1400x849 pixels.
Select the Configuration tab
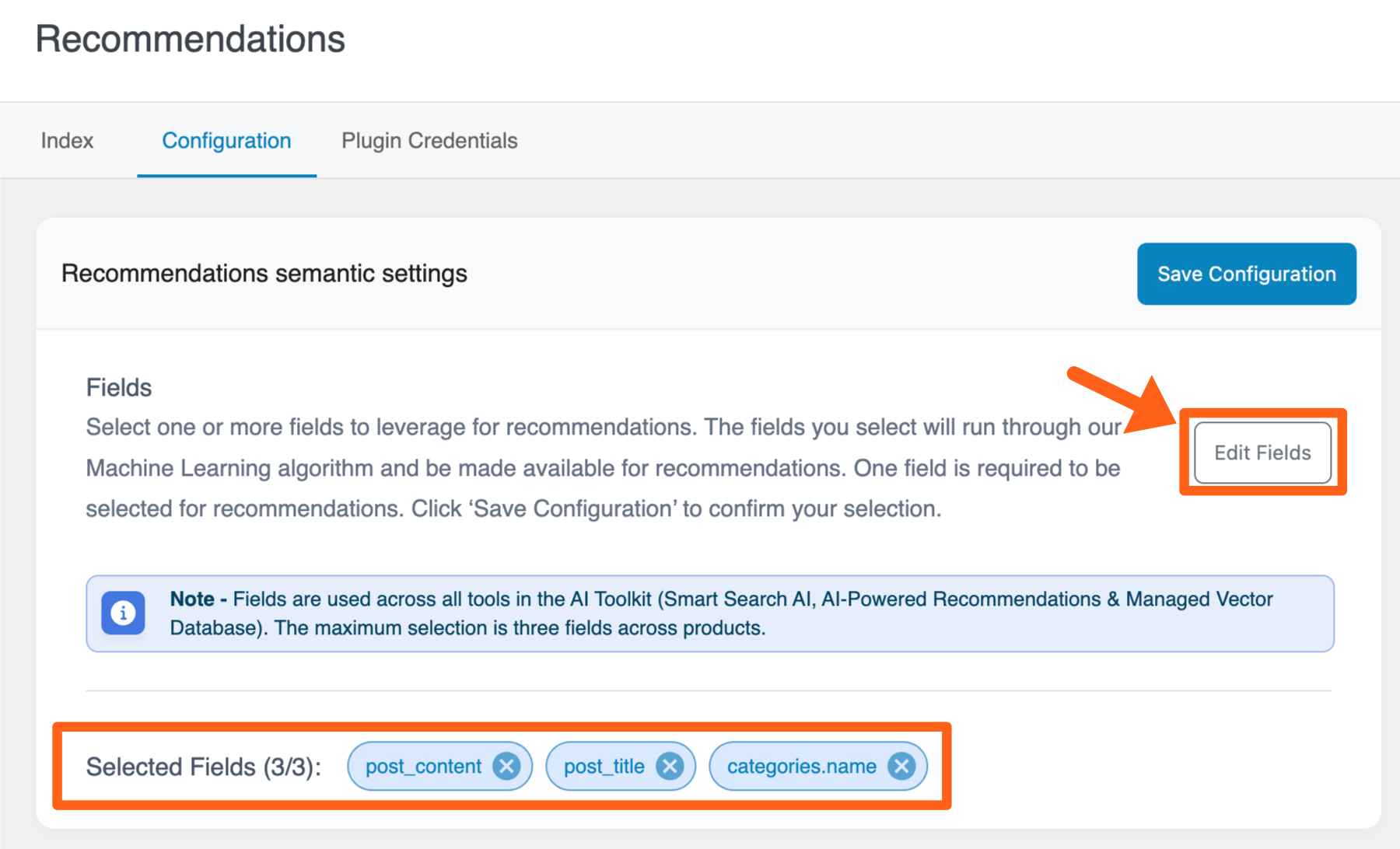pos(226,141)
